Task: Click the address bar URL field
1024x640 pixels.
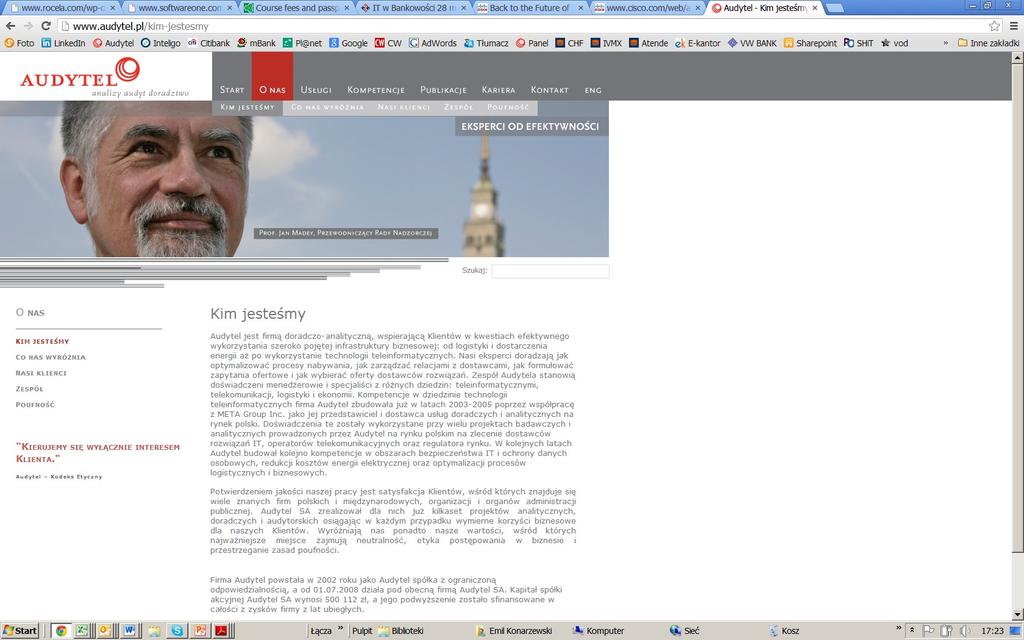Action: point(522,26)
